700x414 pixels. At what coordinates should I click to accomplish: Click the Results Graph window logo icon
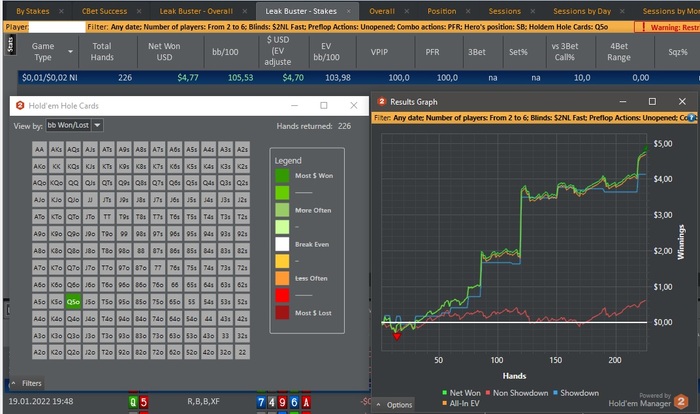(x=381, y=101)
